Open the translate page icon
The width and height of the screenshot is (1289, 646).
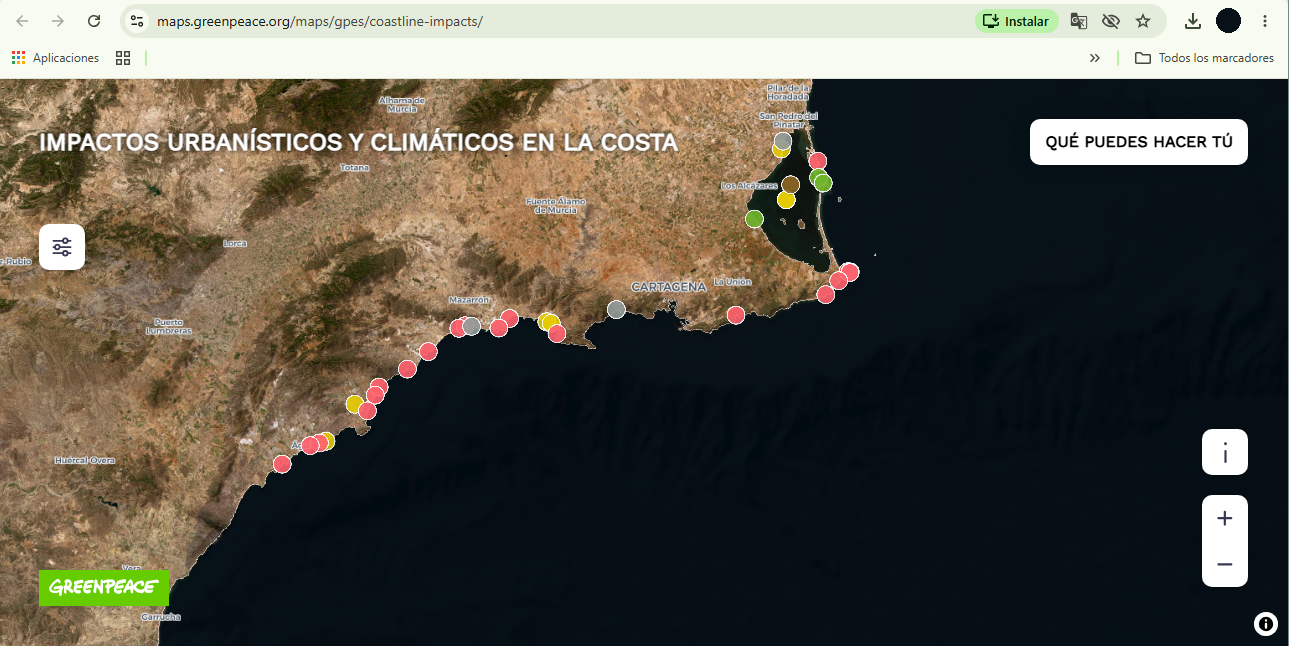coord(1078,21)
